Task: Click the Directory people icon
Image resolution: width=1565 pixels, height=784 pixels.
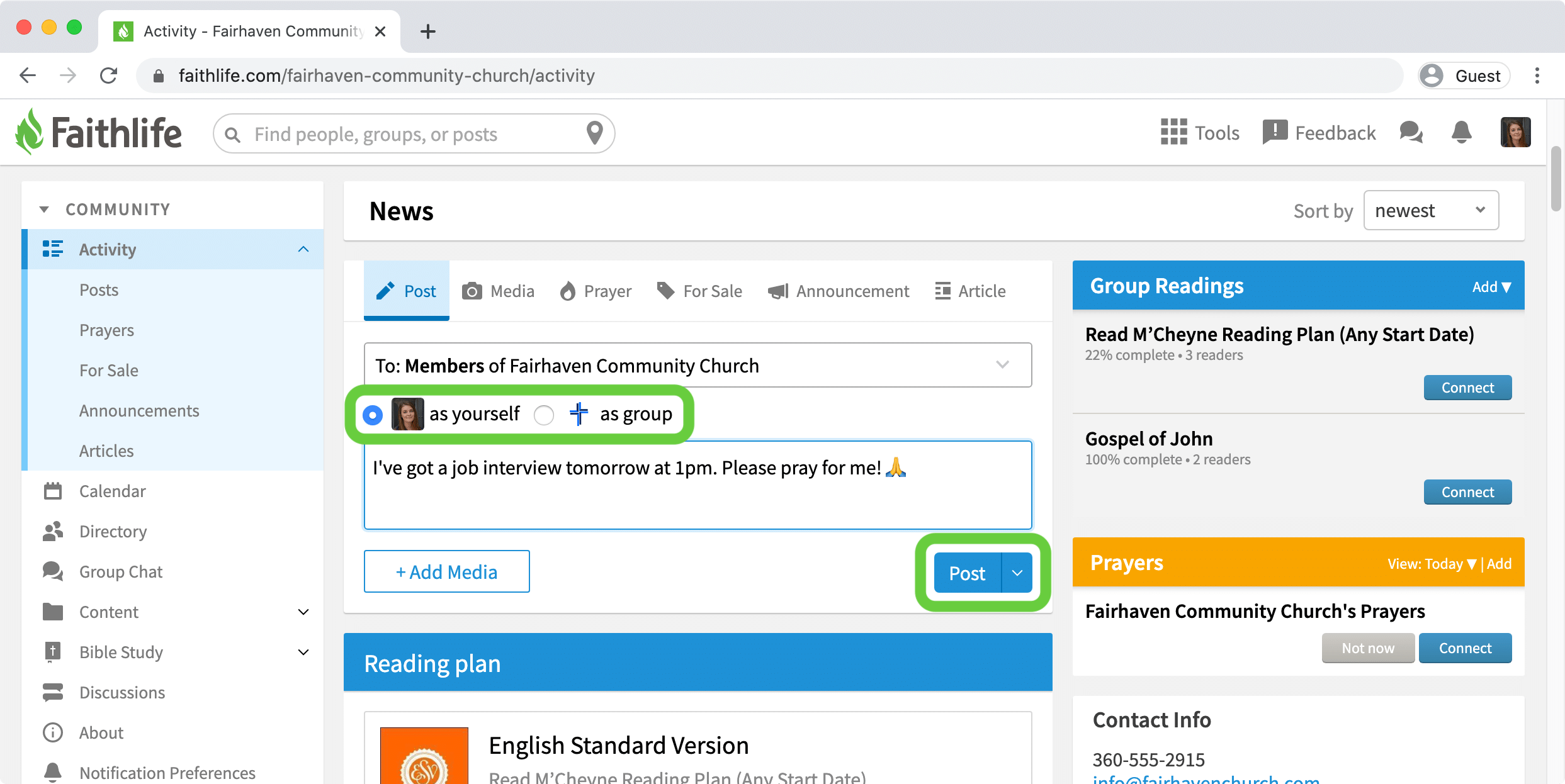Action: pos(53,531)
